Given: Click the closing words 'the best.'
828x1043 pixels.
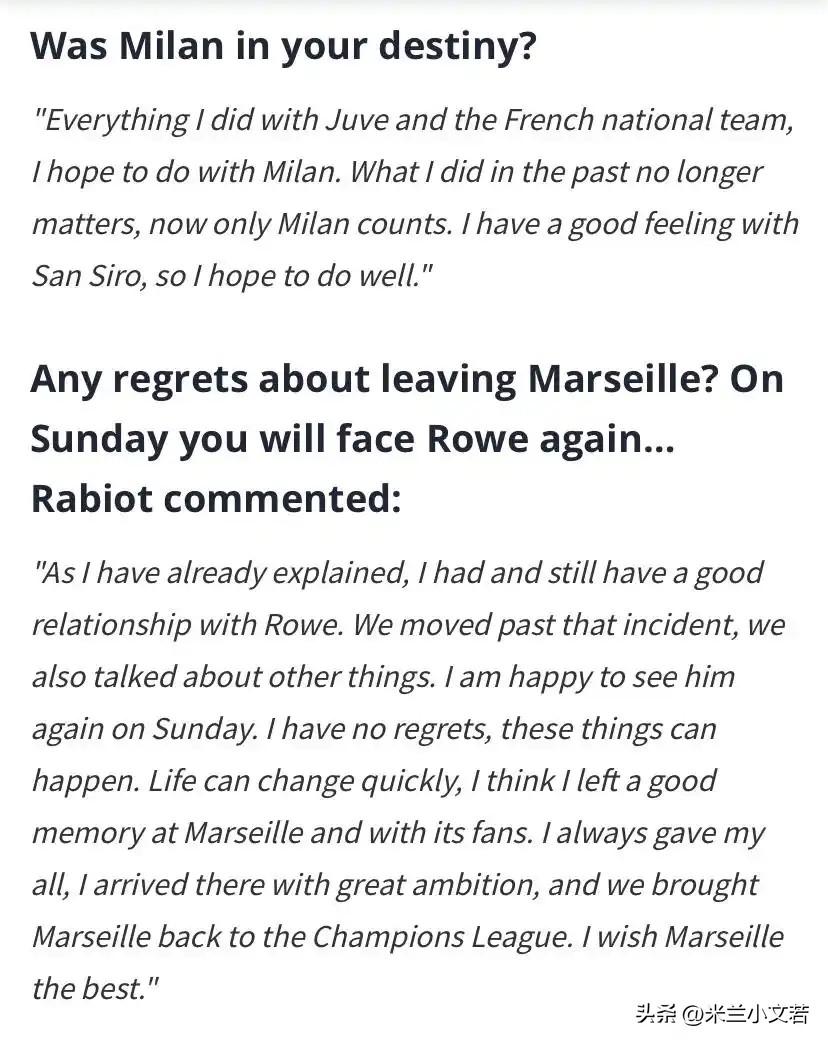Looking at the screenshot, I should [x=96, y=988].
